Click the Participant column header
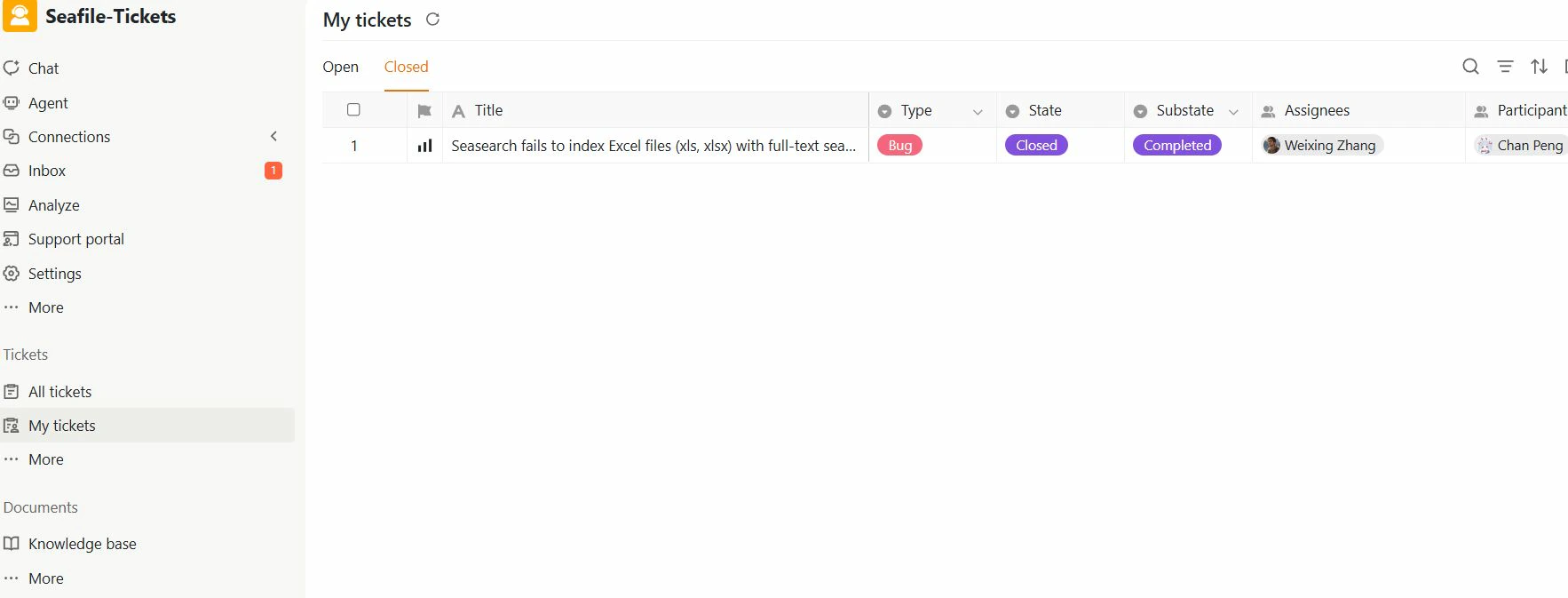Screen dimensions: 1568x598 [x=1517, y=110]
